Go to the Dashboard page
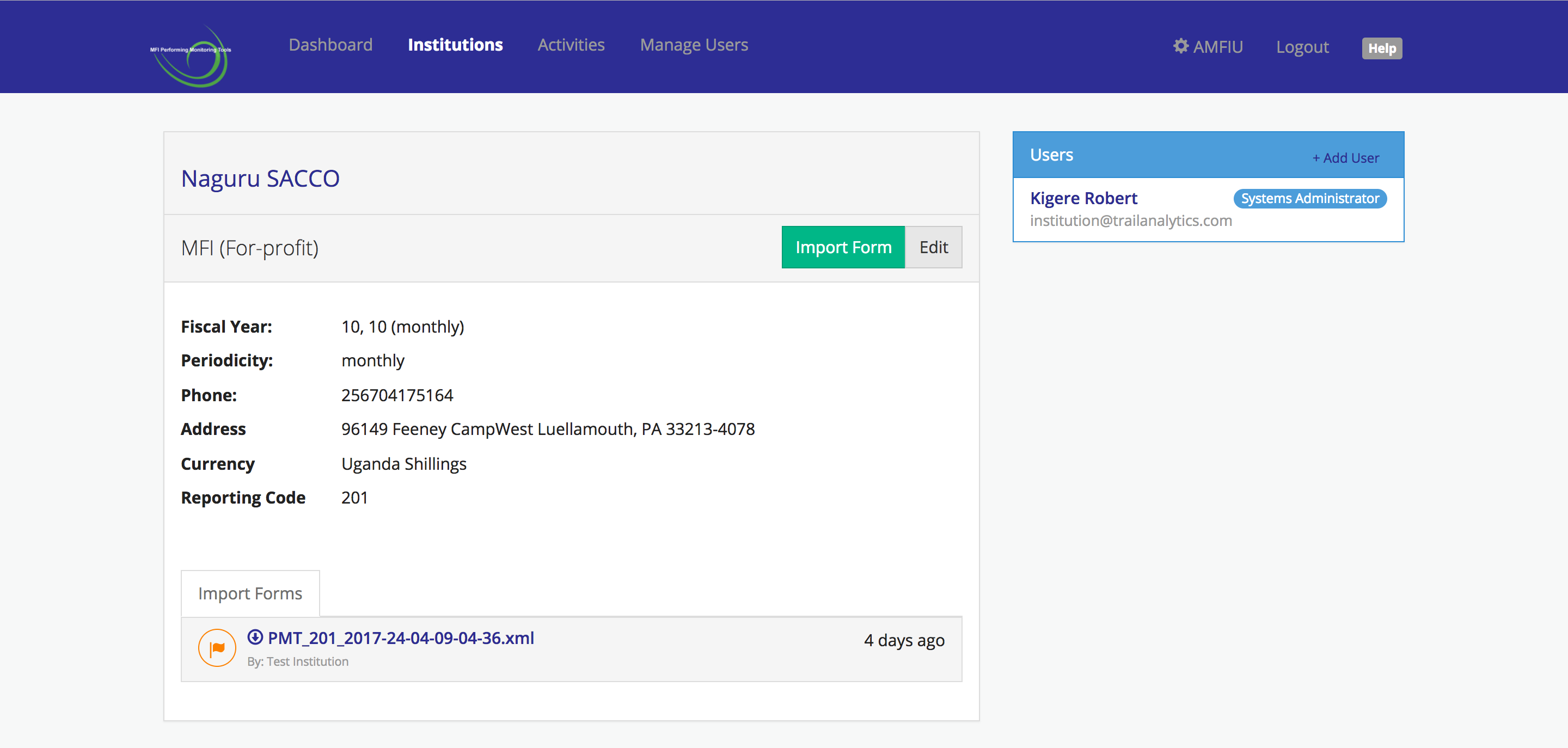This screenshot has width=1568, height=748. coord(330,45)
